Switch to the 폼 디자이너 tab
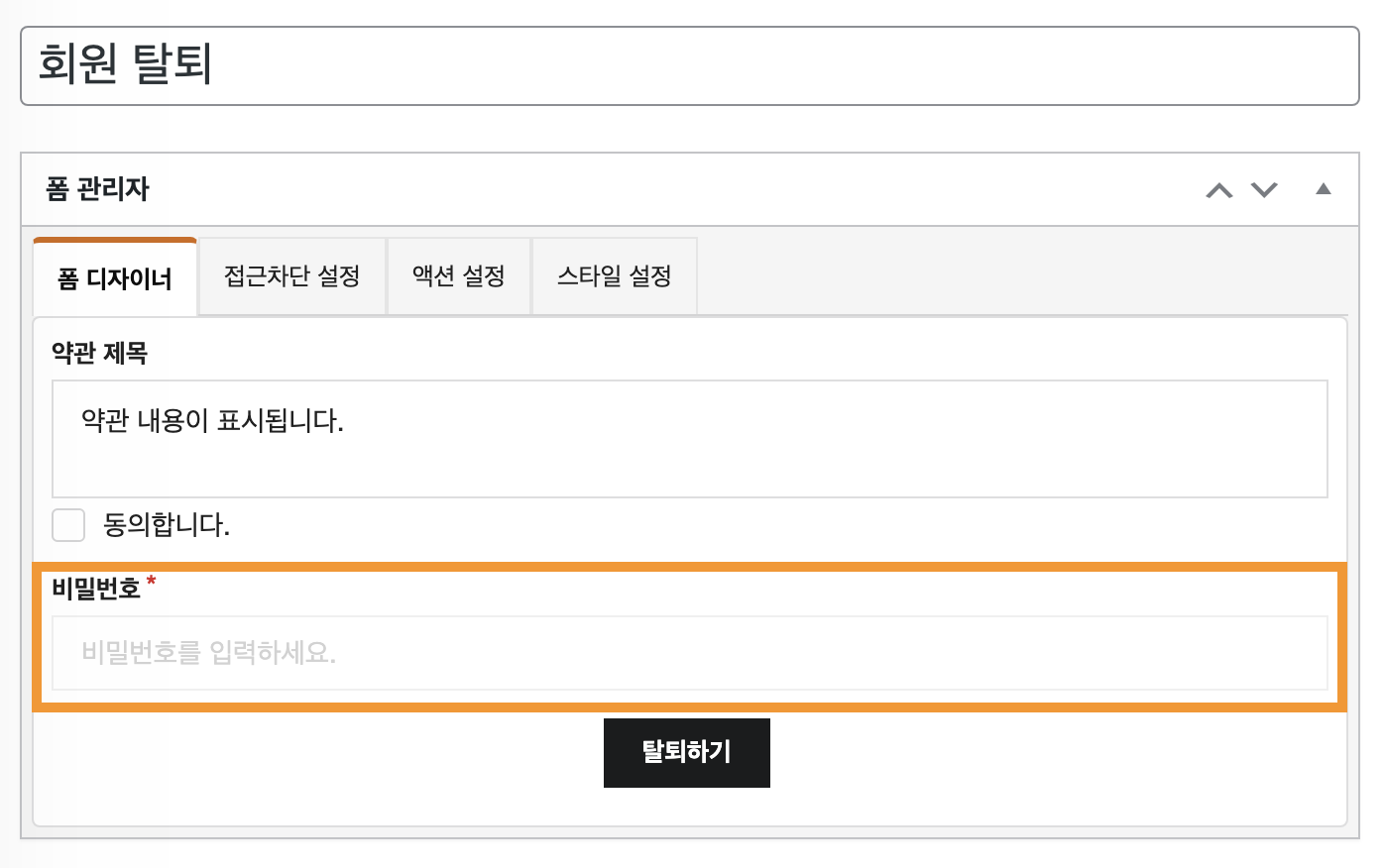Screen dimensions: 1384x868 115,278
